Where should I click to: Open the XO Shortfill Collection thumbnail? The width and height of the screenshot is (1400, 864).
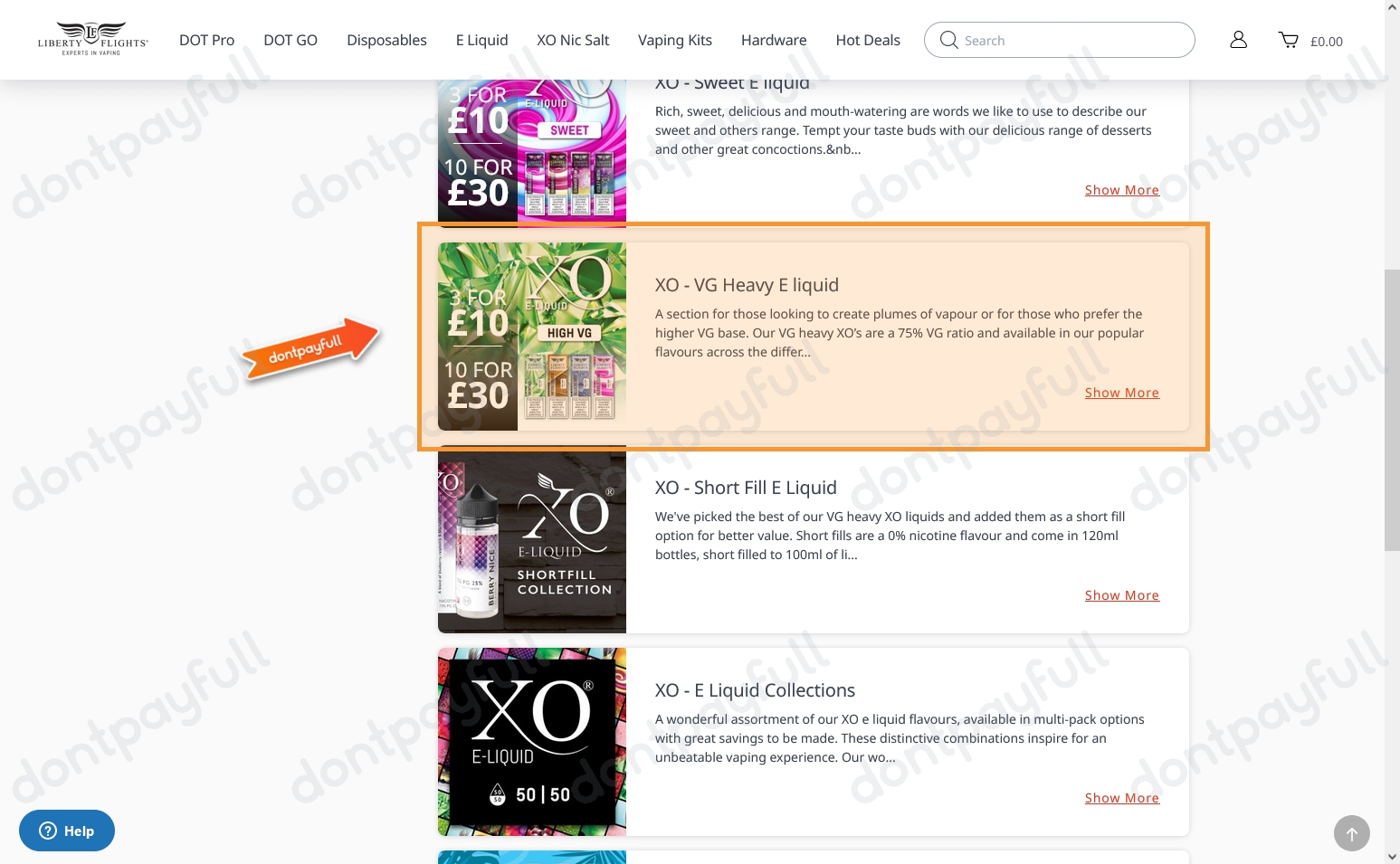[x=532, y=539]
